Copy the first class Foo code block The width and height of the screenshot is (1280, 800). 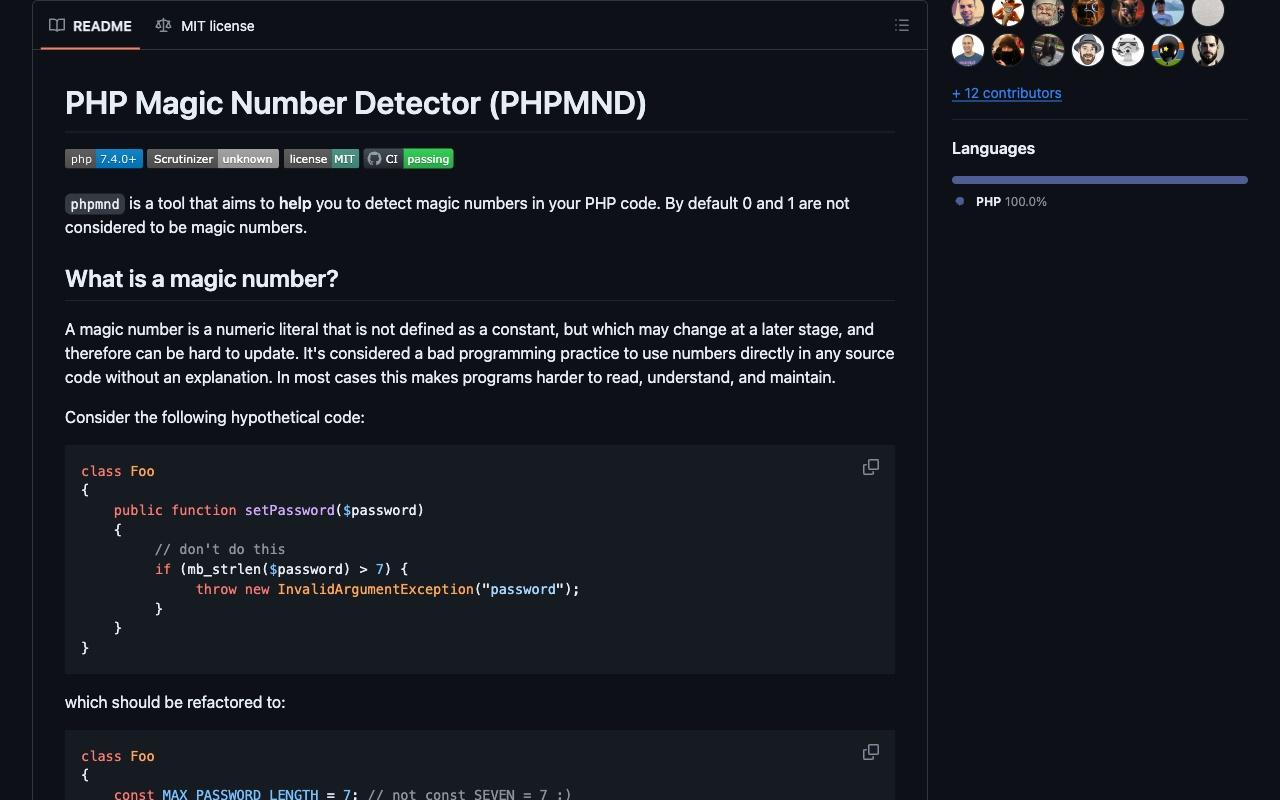[871, 467]
